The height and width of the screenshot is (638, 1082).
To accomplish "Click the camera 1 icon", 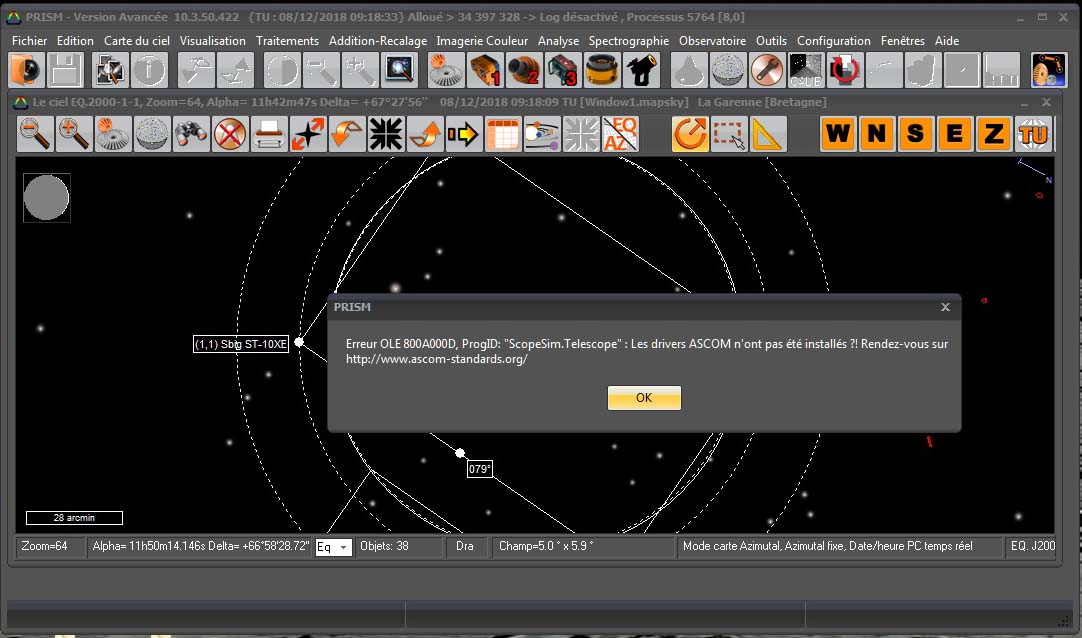I will tap(485, 70).
